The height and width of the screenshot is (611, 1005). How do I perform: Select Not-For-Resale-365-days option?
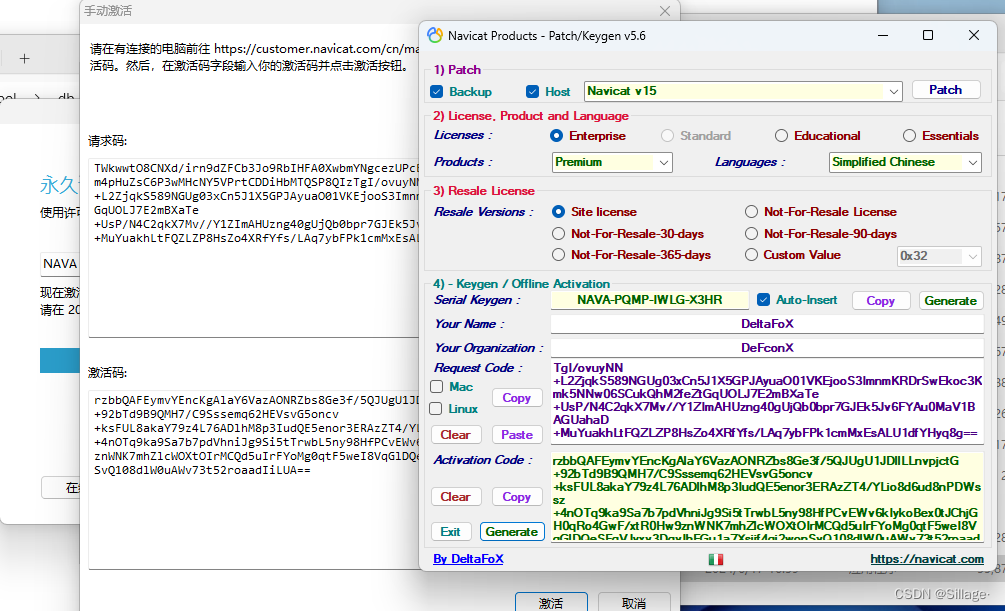click(558, 255)
